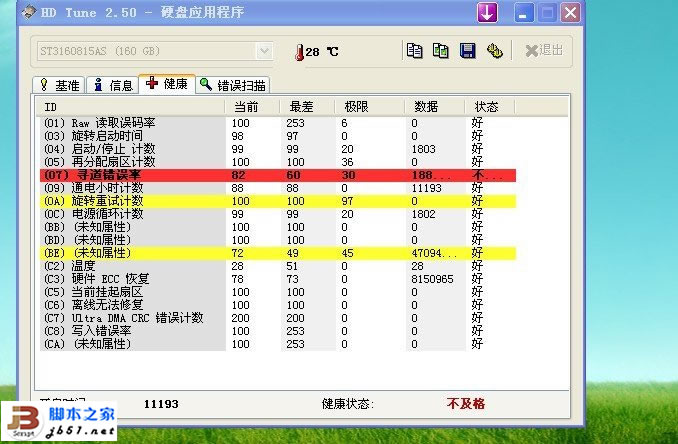Image resolution: width=678 pixels, height=444 pixels.
Task: Click the data value 8150965
Action: [432, 279]
